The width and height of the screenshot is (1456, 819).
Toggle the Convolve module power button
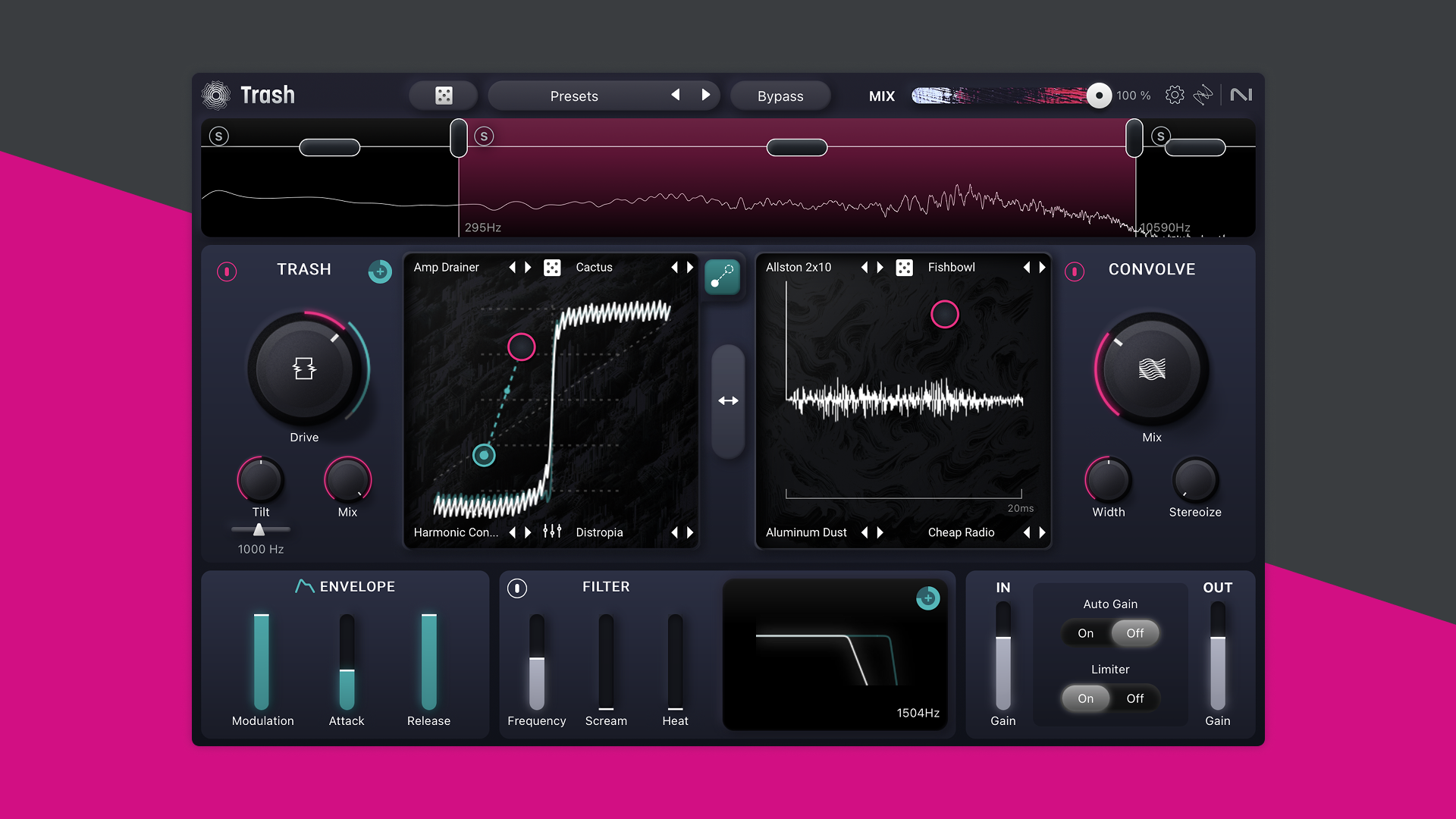pyautogui.click(x=1075, y=271)
